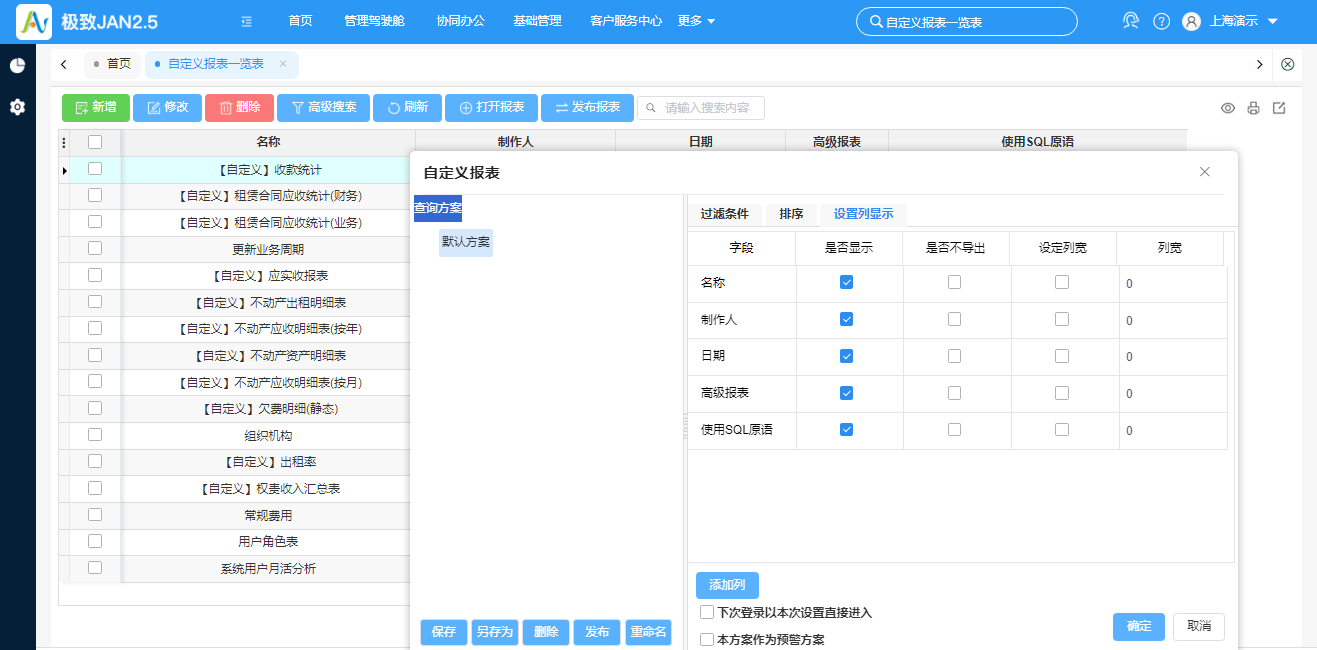Click the print icon above the report list
The height and width of the screenshot is (650, 1317).
[x=1253, y=108]
